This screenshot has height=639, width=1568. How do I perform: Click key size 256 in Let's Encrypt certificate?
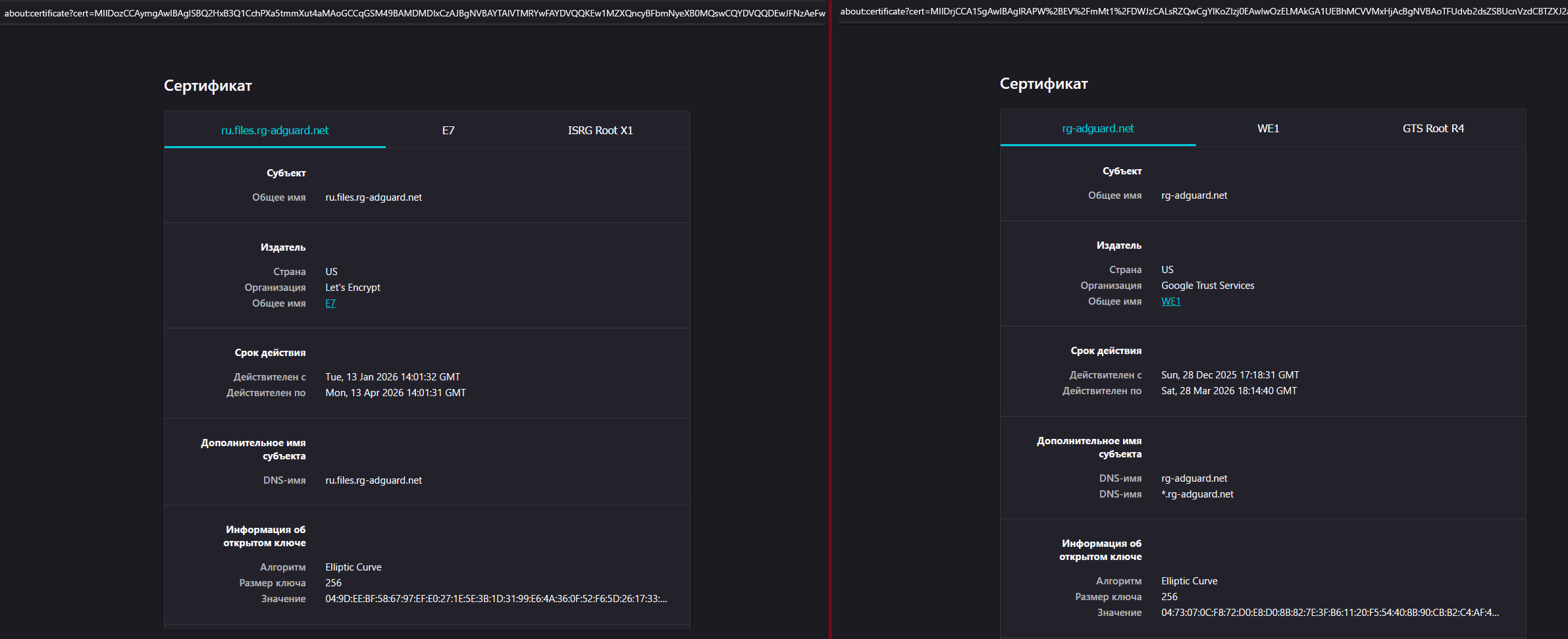point(334,583)
